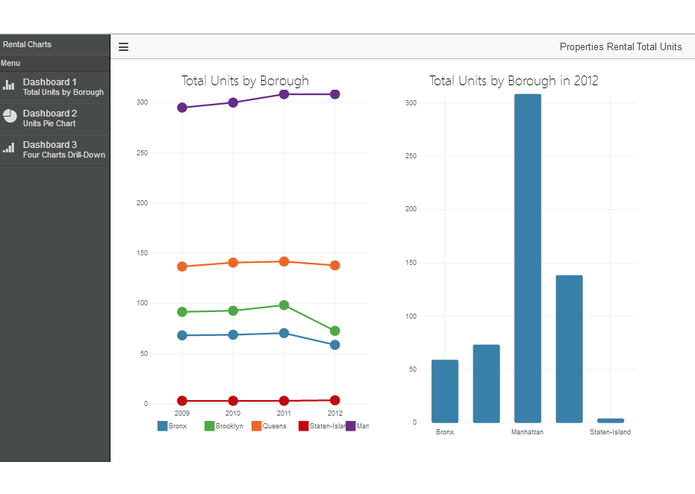Click the Bronx bar in 2012 chart

[445, 391]
